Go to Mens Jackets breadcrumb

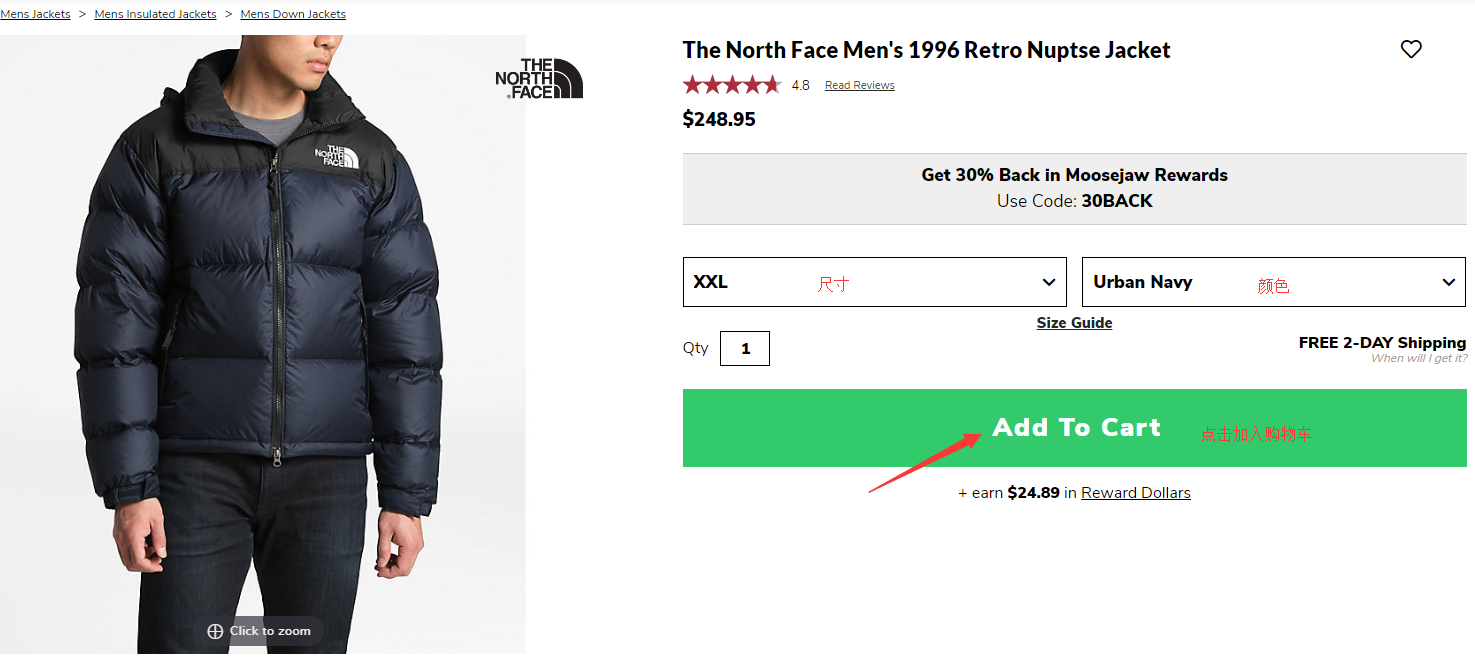36,14
